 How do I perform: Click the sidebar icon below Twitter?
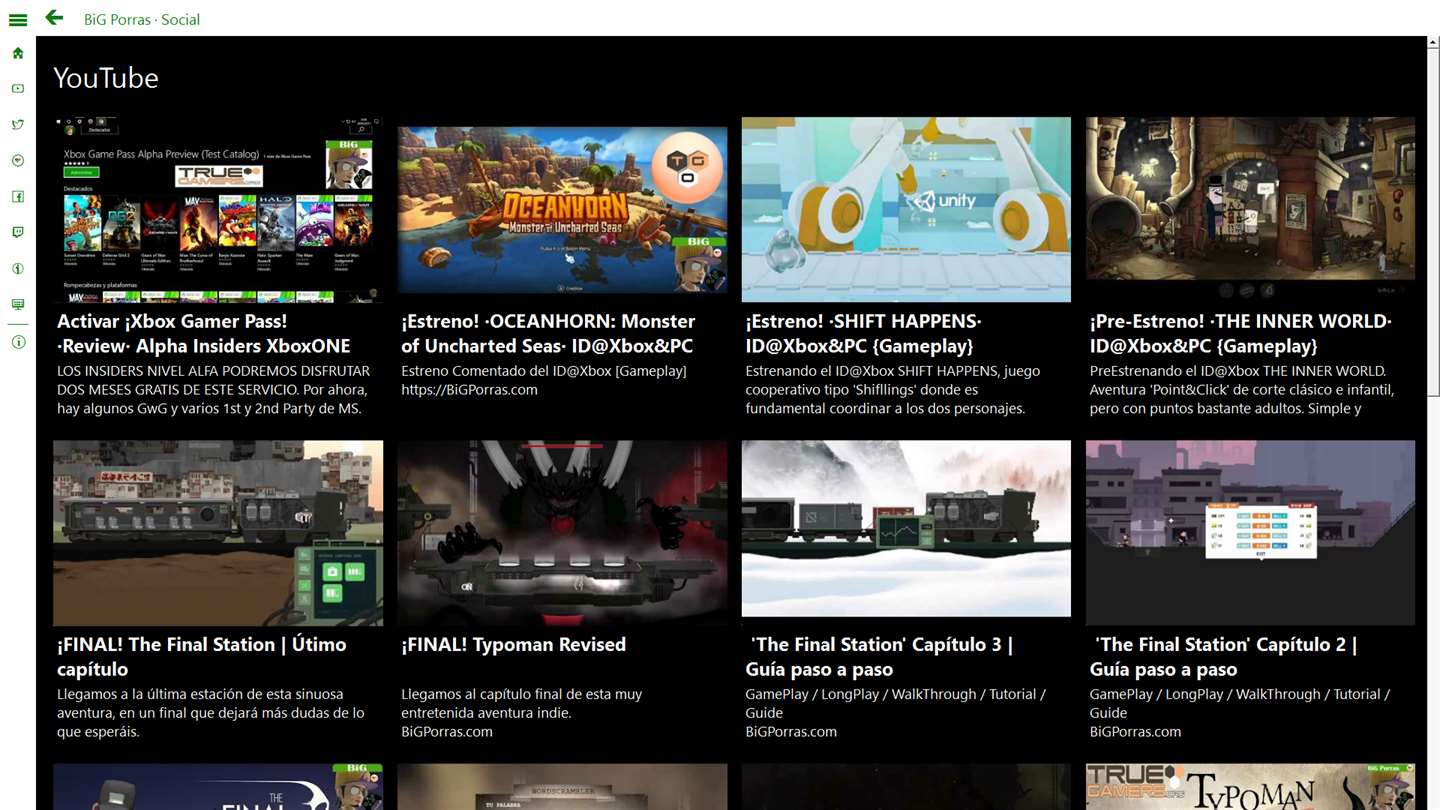coord(18,161)
